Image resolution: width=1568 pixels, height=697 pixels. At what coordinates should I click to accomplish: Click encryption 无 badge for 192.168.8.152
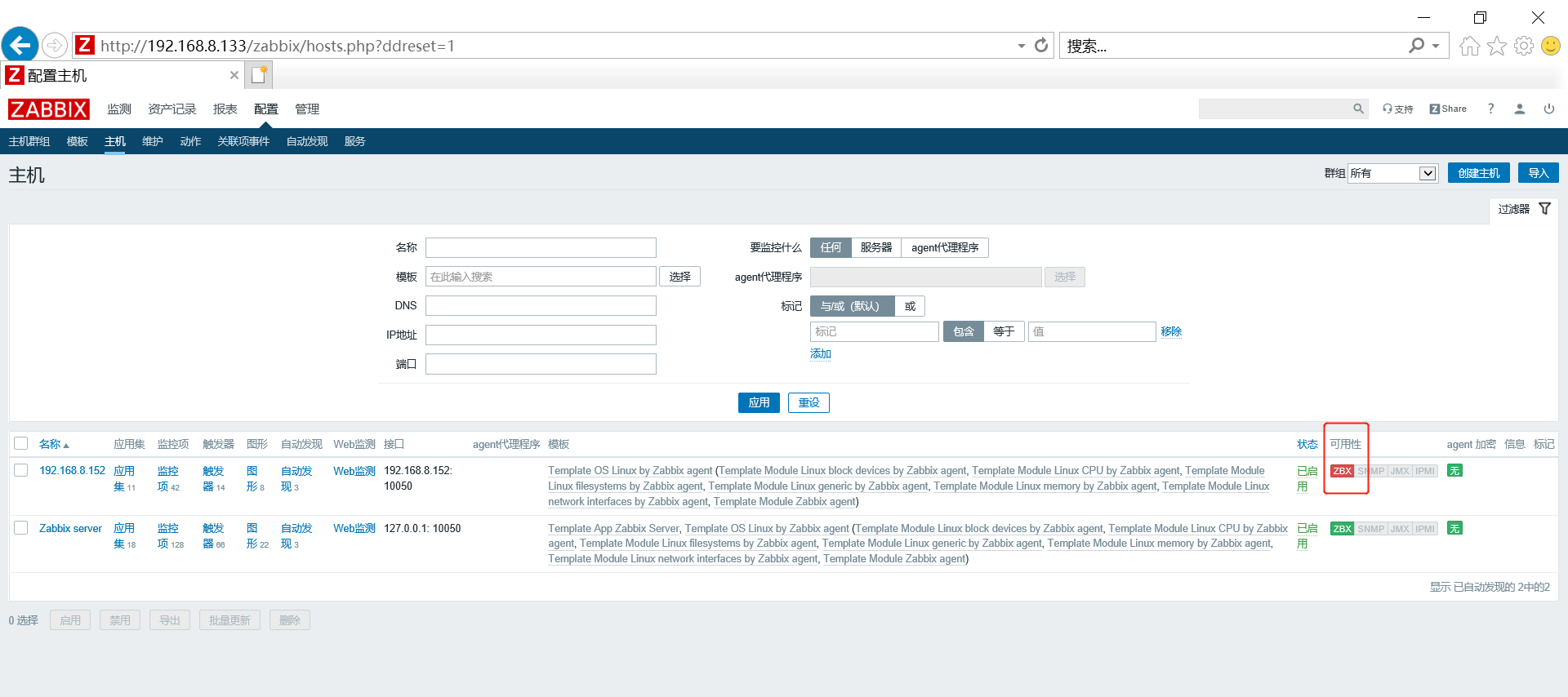[x=1454, y=471]
